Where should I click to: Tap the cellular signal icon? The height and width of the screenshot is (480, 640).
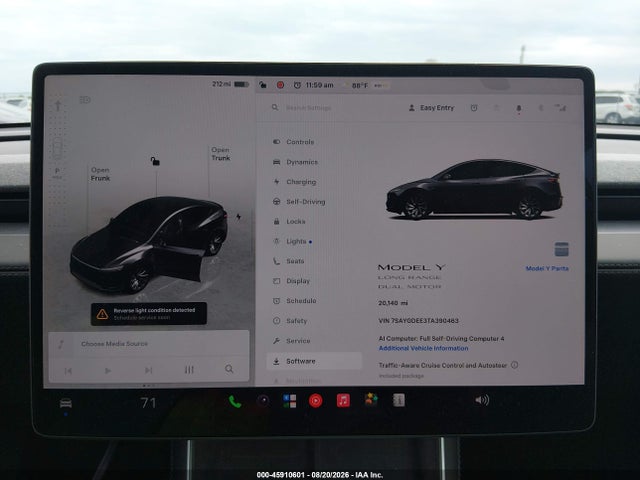pos(560,108)
